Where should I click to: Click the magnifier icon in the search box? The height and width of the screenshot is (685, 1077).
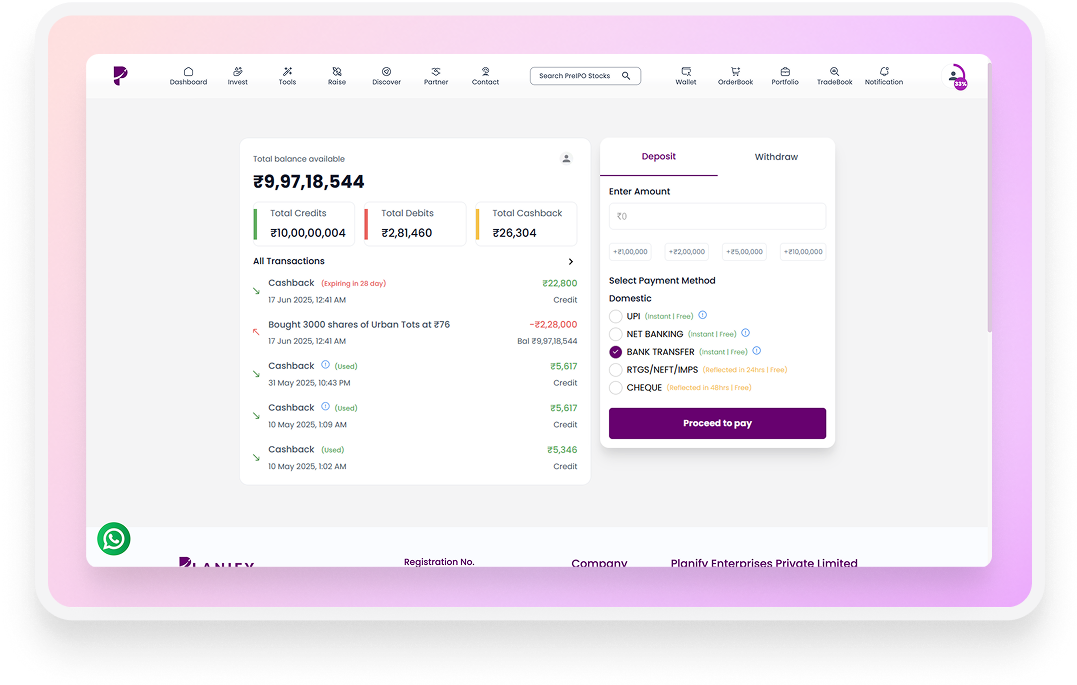coord(626,76)
